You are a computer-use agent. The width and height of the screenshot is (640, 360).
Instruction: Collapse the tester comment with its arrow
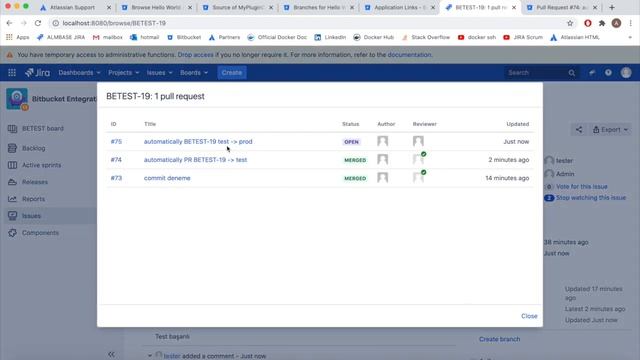point(150,356)
